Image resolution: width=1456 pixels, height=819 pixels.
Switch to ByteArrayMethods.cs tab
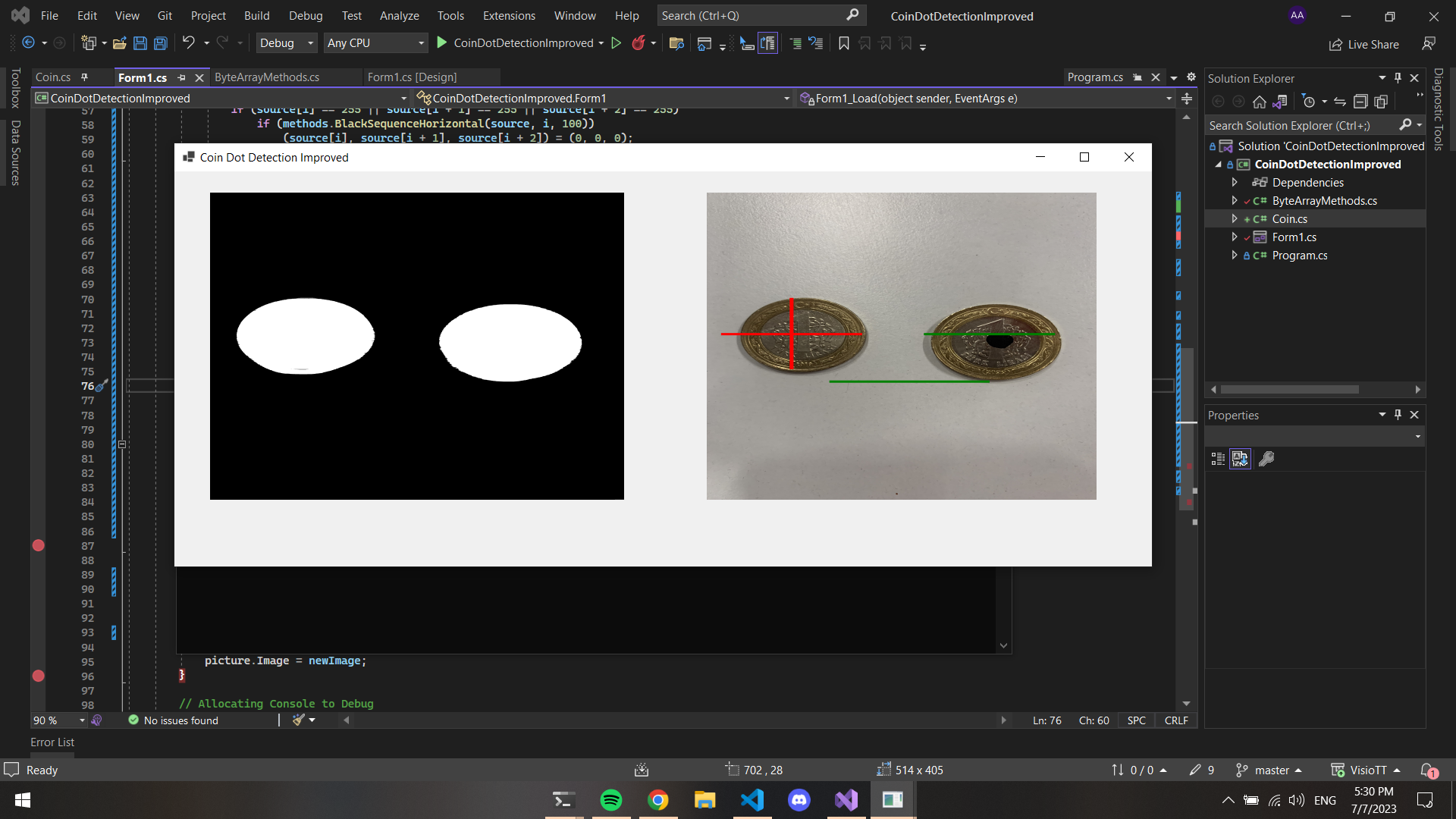point(267,77)
